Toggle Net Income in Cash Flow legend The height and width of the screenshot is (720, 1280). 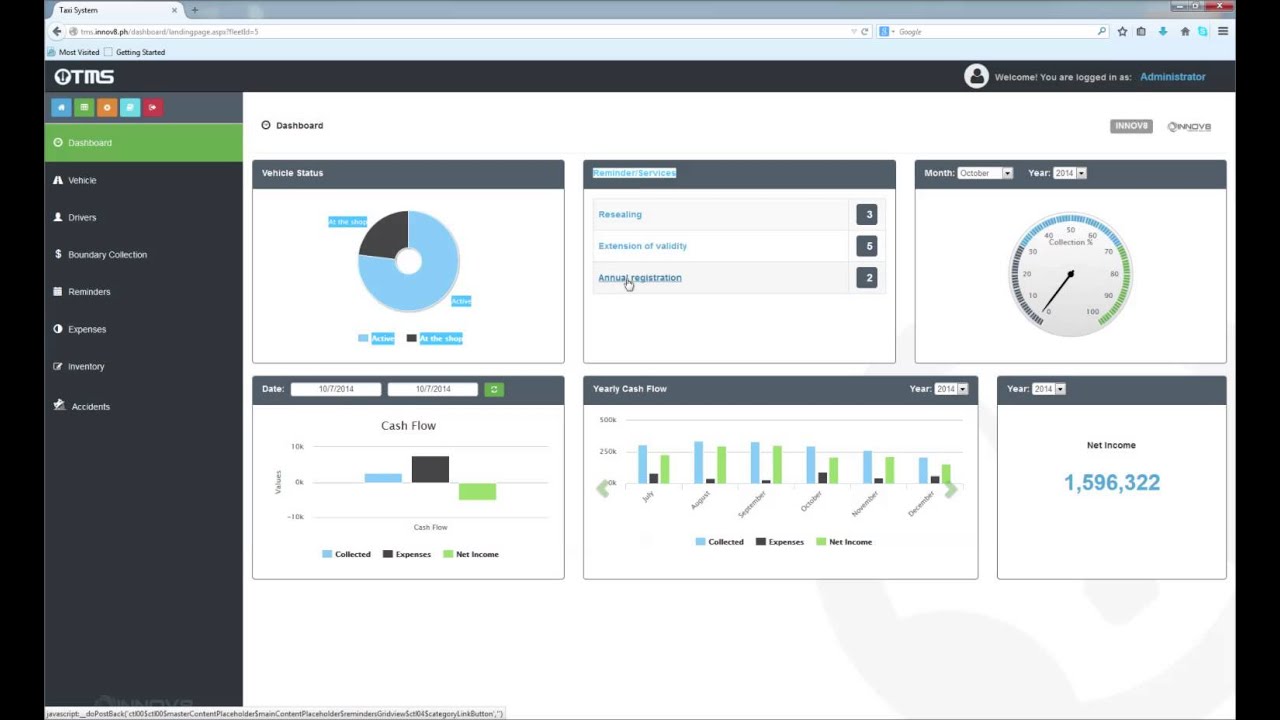470,554
